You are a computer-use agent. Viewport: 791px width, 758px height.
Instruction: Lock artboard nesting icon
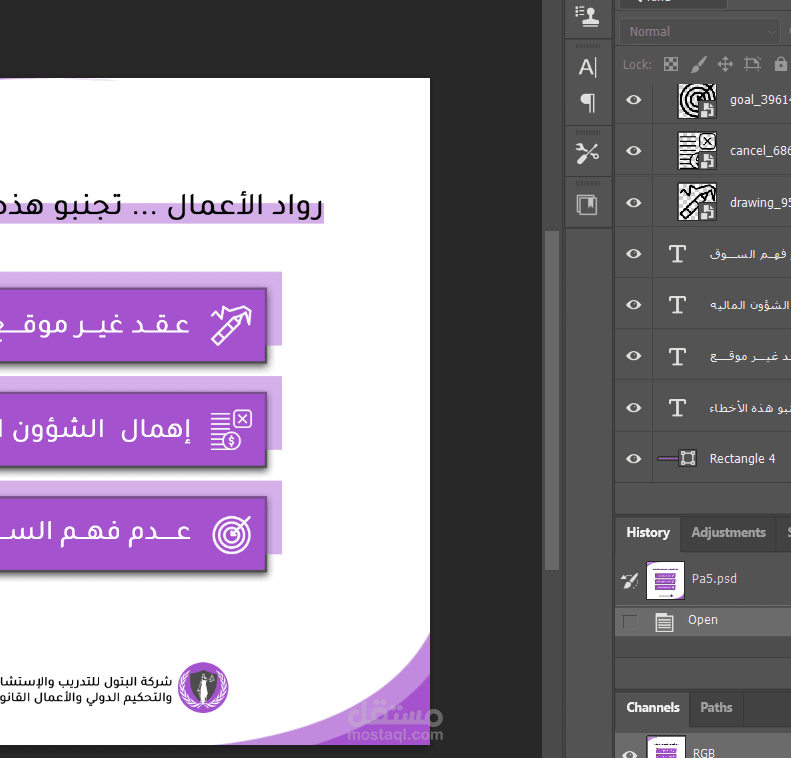point(752,64)
